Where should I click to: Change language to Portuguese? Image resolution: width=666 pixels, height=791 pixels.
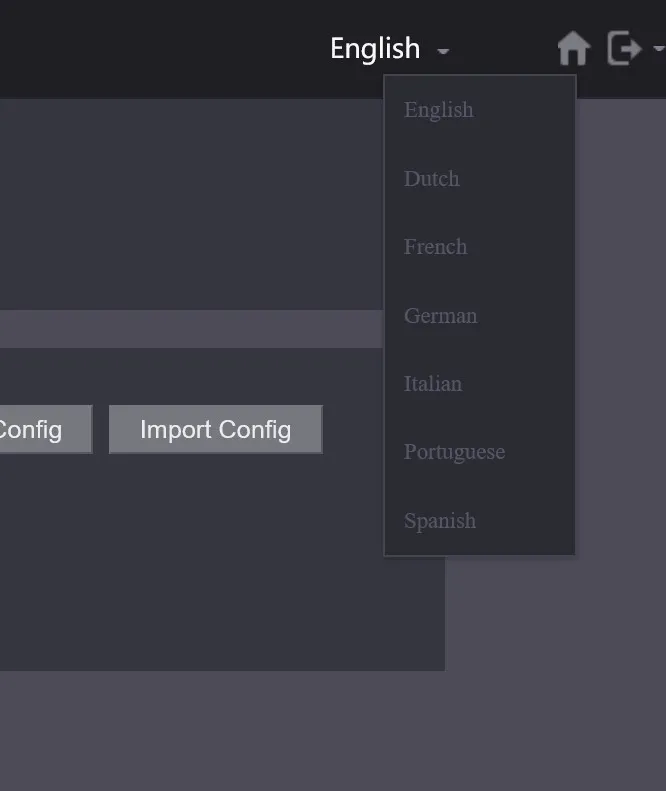coord(454,452)
